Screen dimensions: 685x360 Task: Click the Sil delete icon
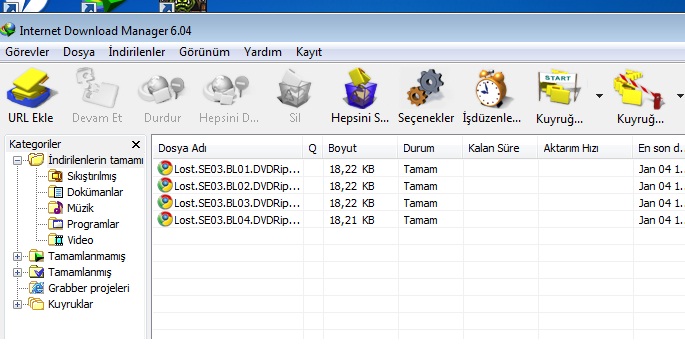coord(294,90)
